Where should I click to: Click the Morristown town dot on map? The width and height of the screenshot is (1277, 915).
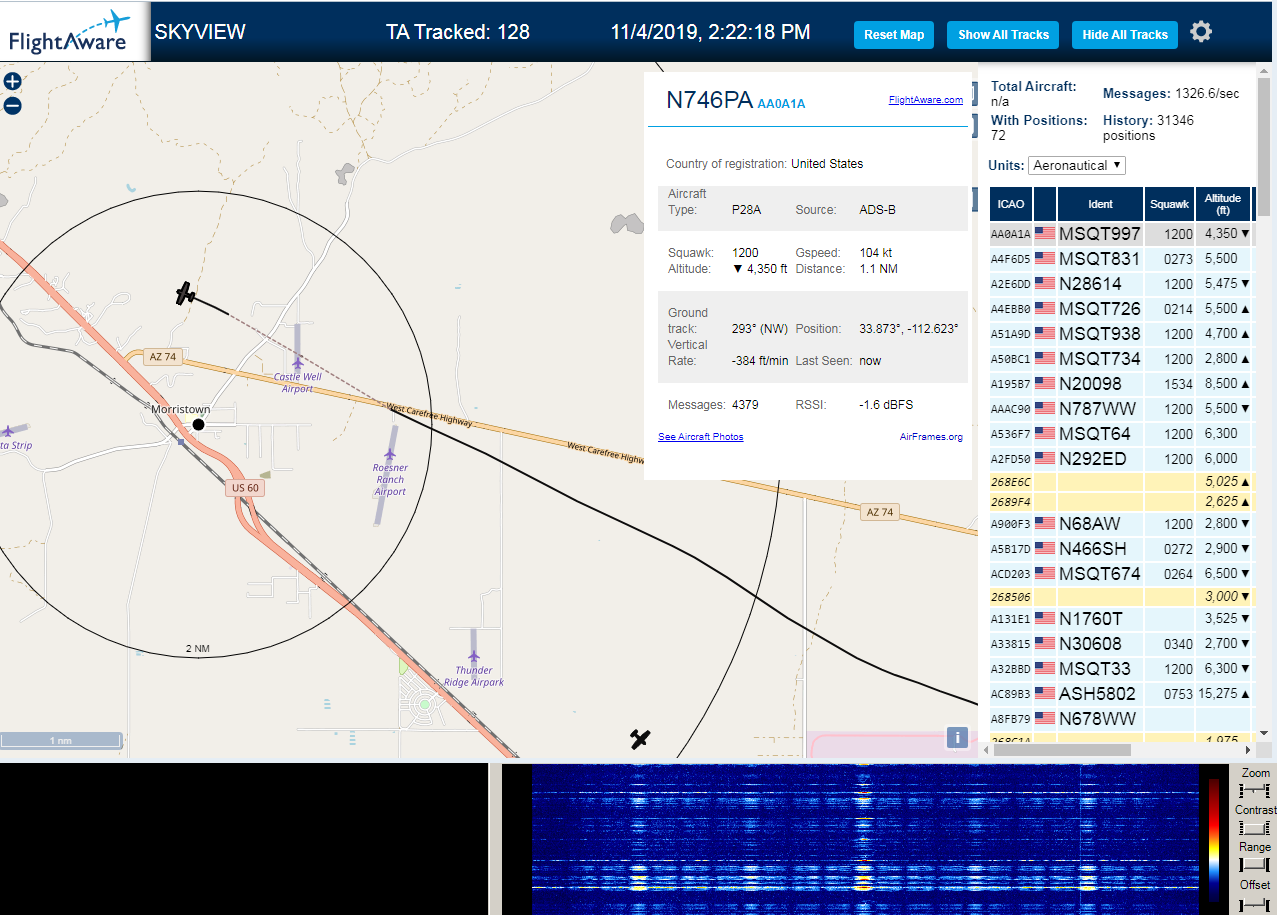coord(198,425)
